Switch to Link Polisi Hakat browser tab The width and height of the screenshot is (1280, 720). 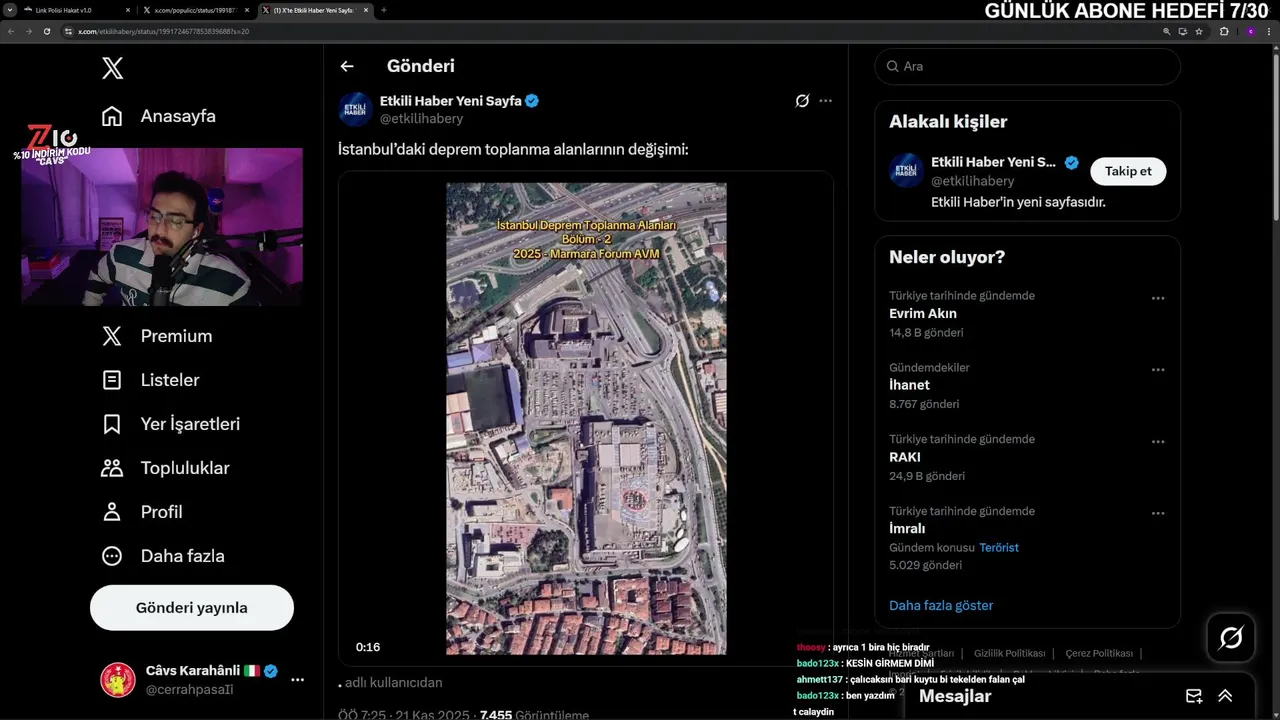(75, 10)
